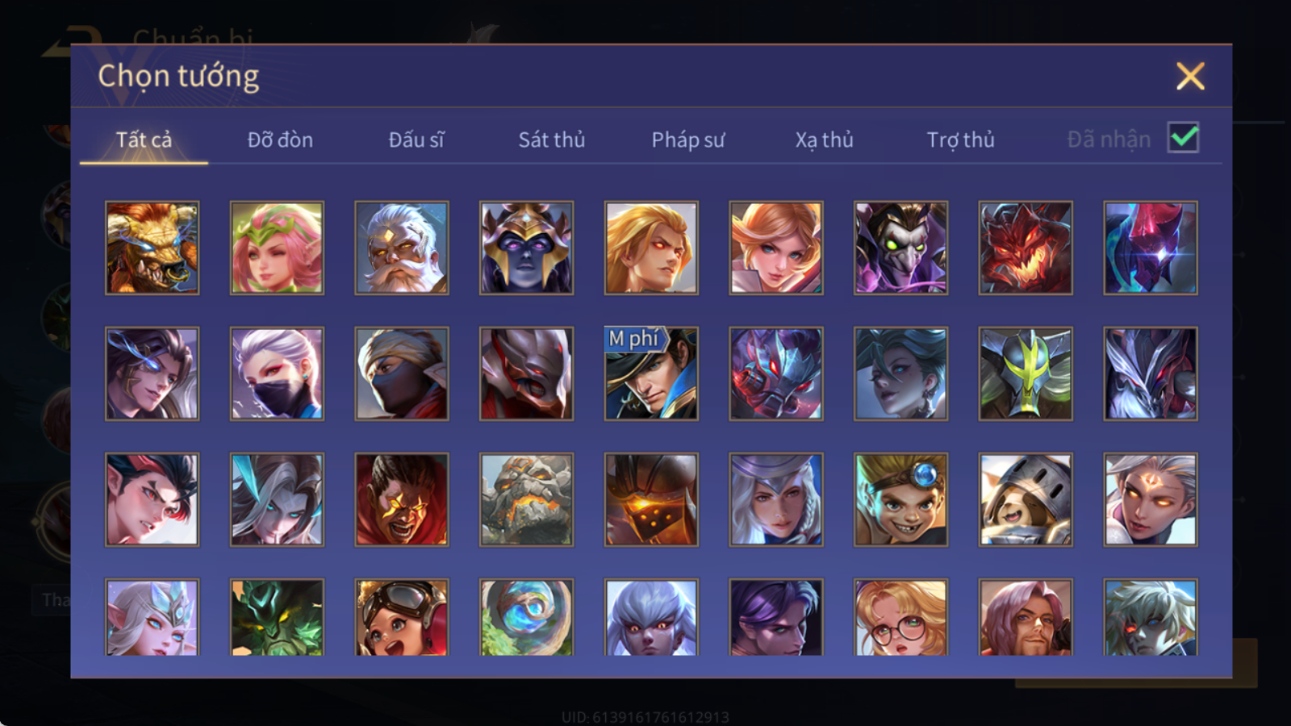Image resolution: width=1291 pixels, height=726 pixels.
Task: Switch to the Đấu sĩ tab
Action: click(416, 140)
